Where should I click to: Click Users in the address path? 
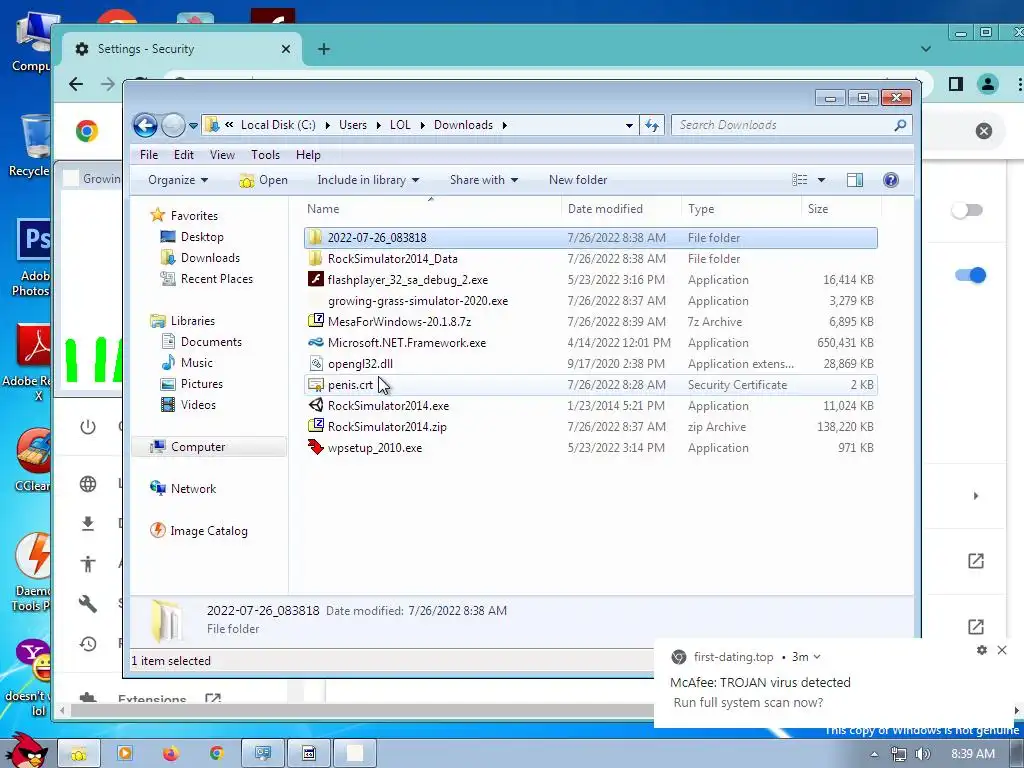(x=353, y=125)
